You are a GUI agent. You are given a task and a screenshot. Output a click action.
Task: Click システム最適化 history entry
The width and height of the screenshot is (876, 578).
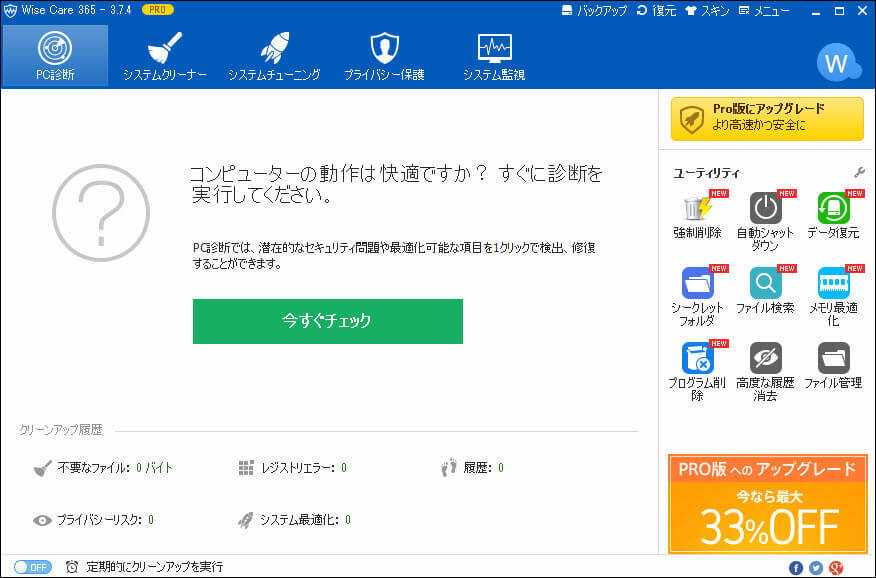294,520
